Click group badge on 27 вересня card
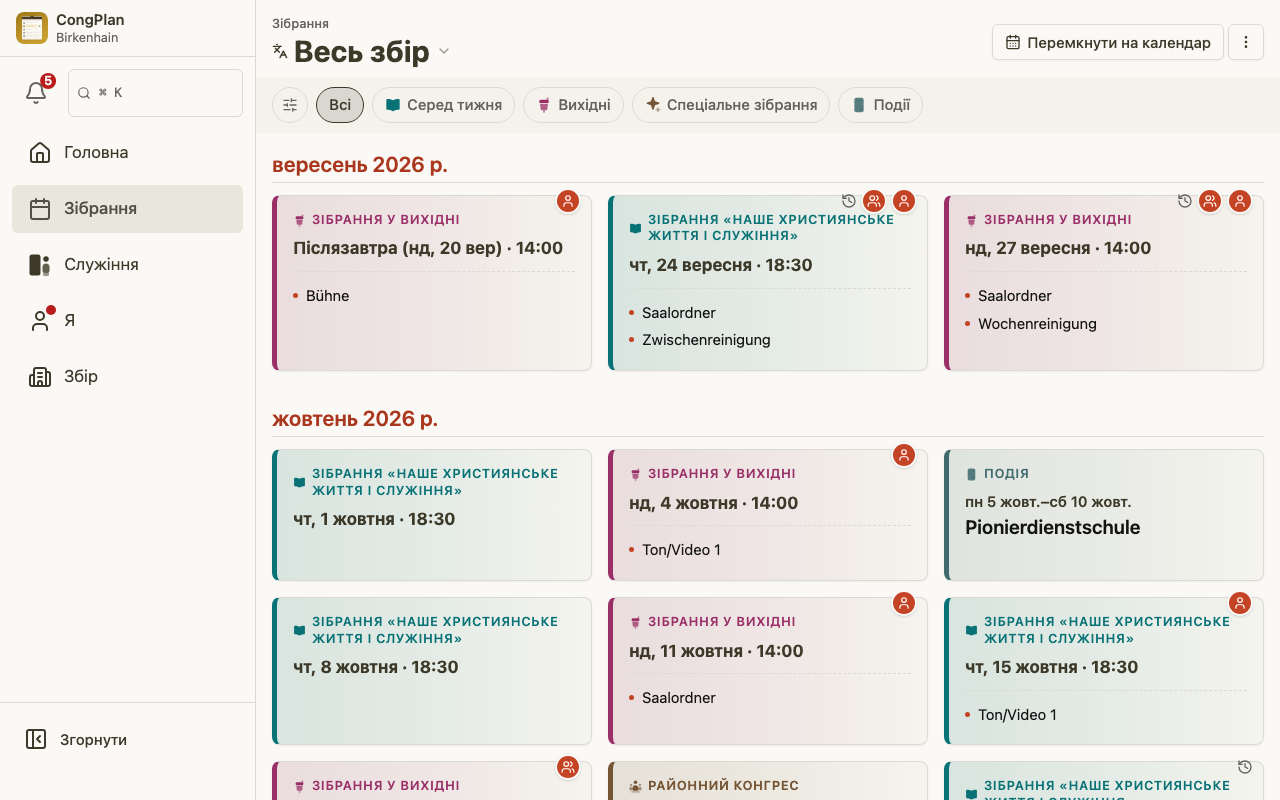1280x800 pixels. 1210,201
